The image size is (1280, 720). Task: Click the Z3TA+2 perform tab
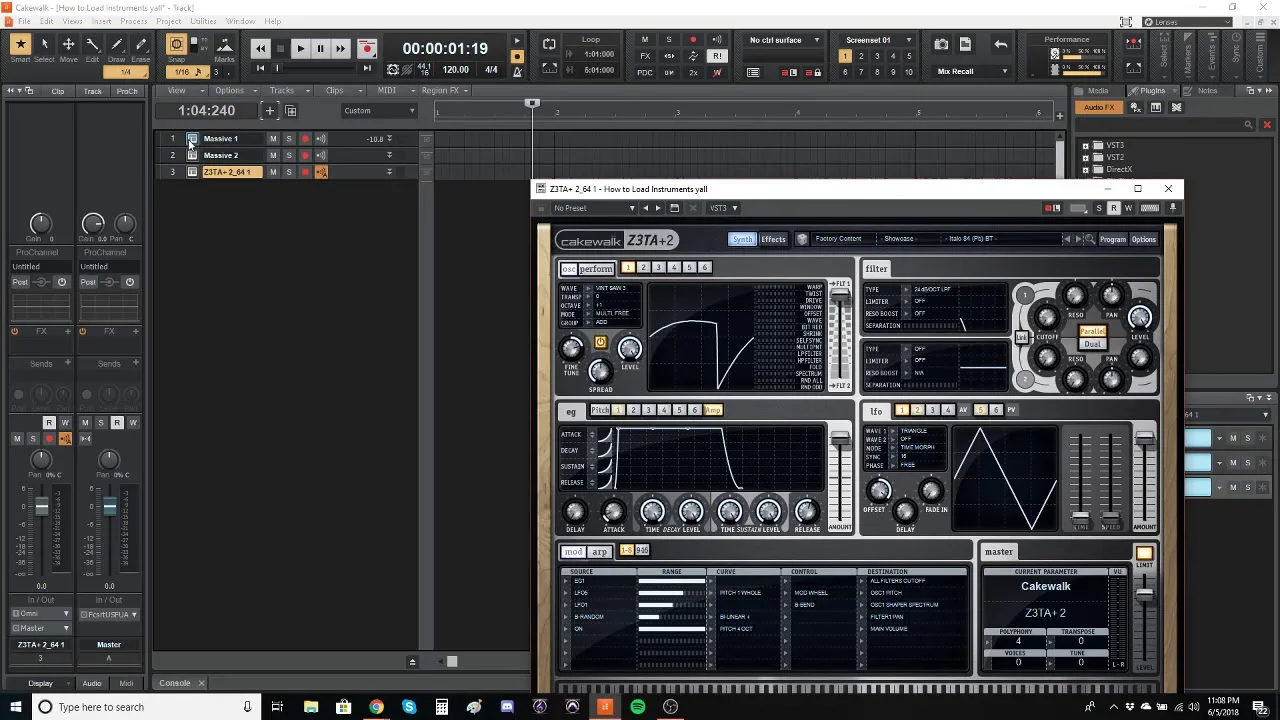point(596,269)
